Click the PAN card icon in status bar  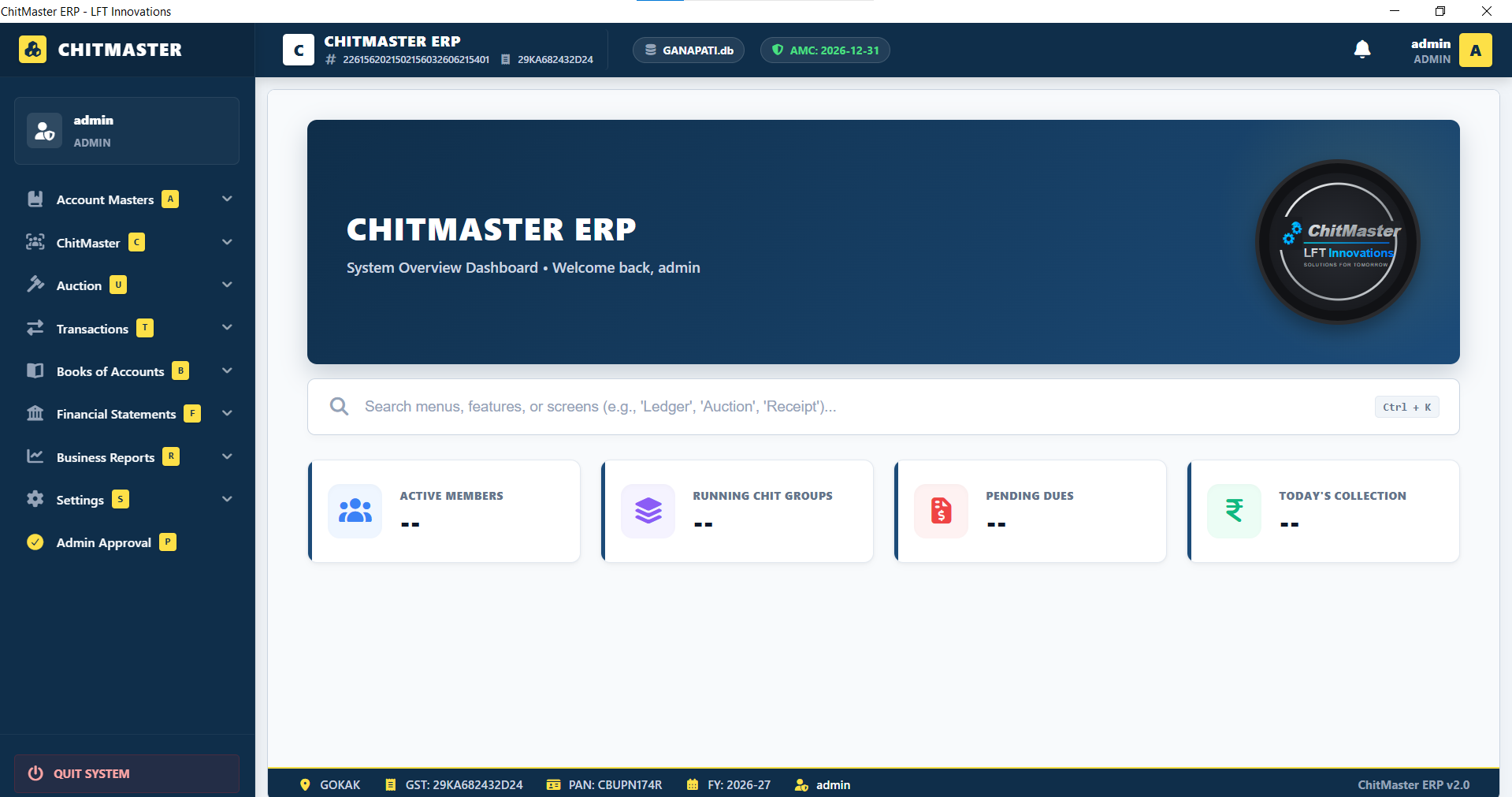coord(554,785)
